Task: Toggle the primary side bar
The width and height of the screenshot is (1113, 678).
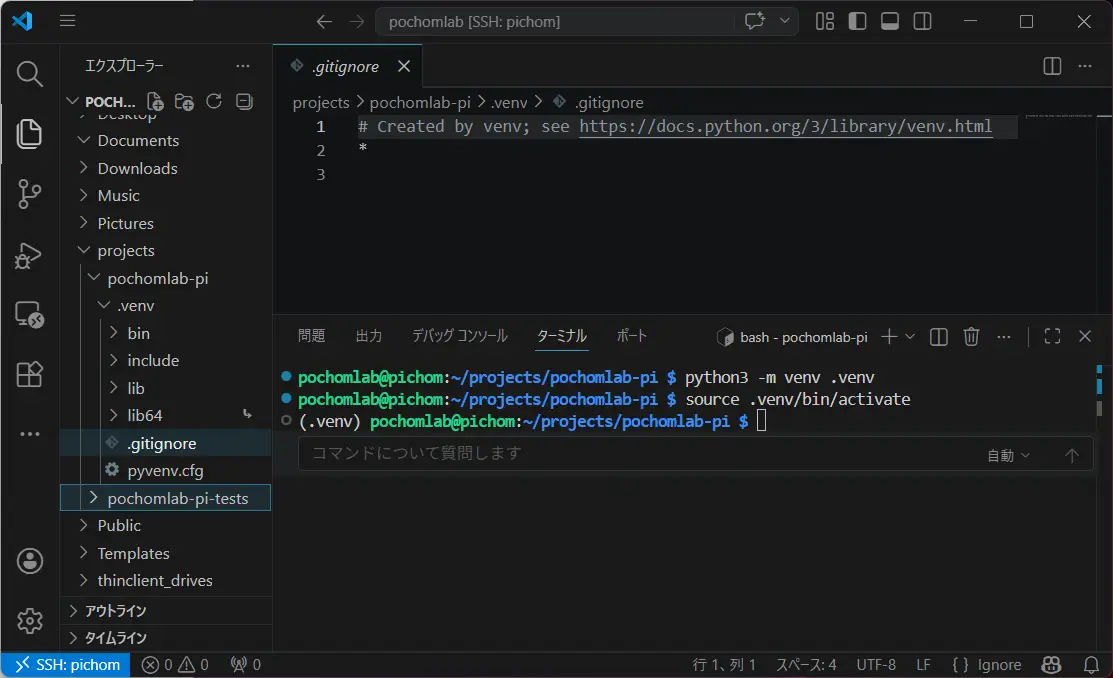Action: pyautogui.click(x=857, y=21)
